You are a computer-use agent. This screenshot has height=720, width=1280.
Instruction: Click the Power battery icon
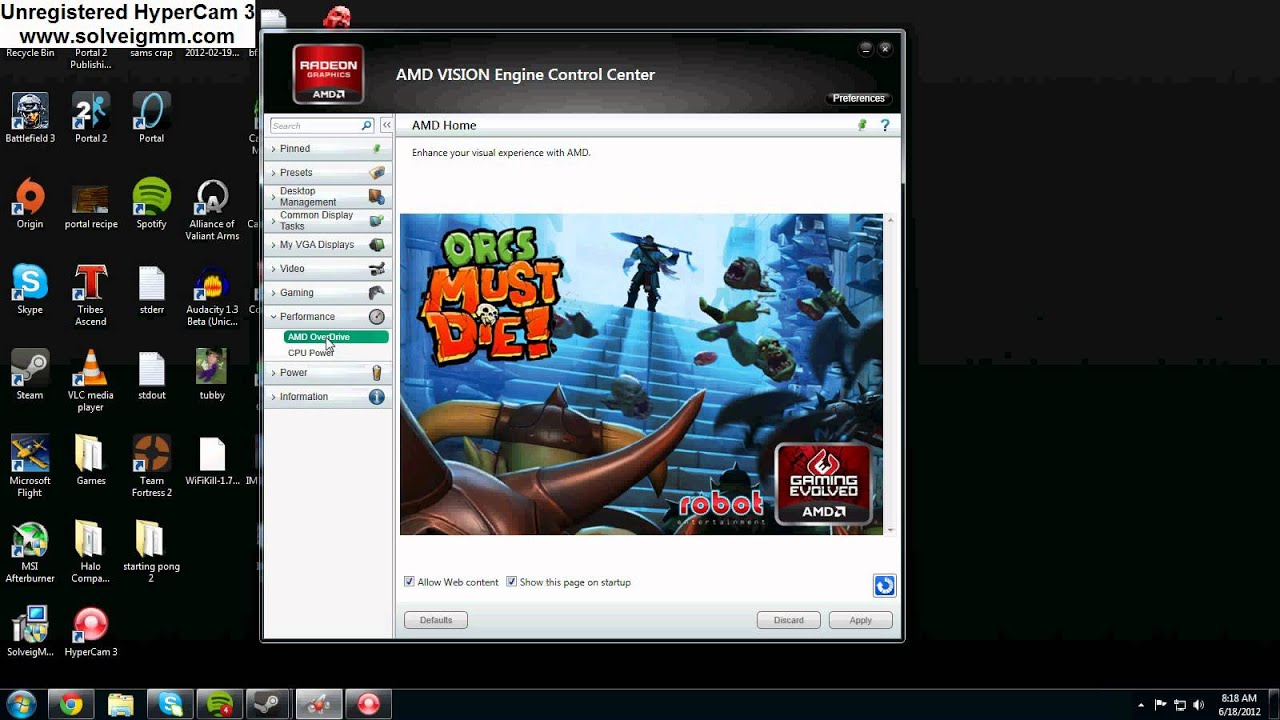pyautogui.click(x=377, y=373)
